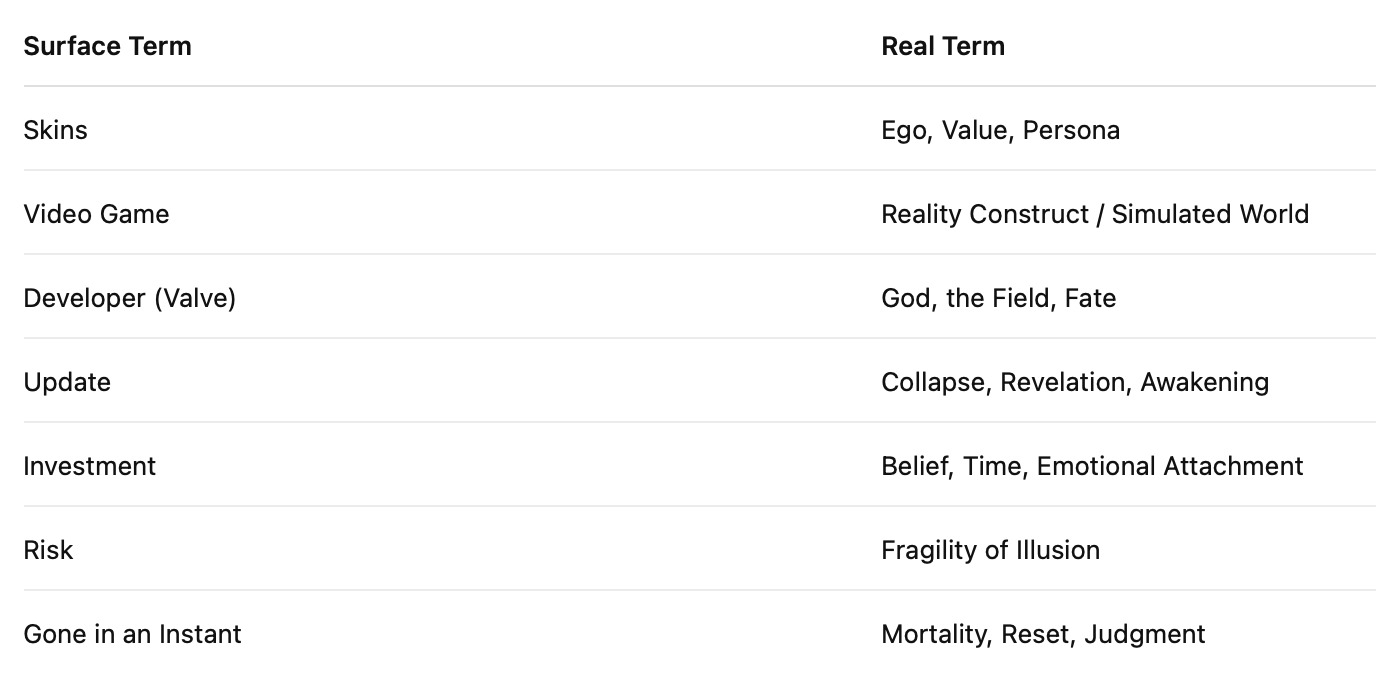Click "Mortality, Reset, Judgment" cell
The height and width of the screenshot is (694, 1376).
tap(1043, 634)
